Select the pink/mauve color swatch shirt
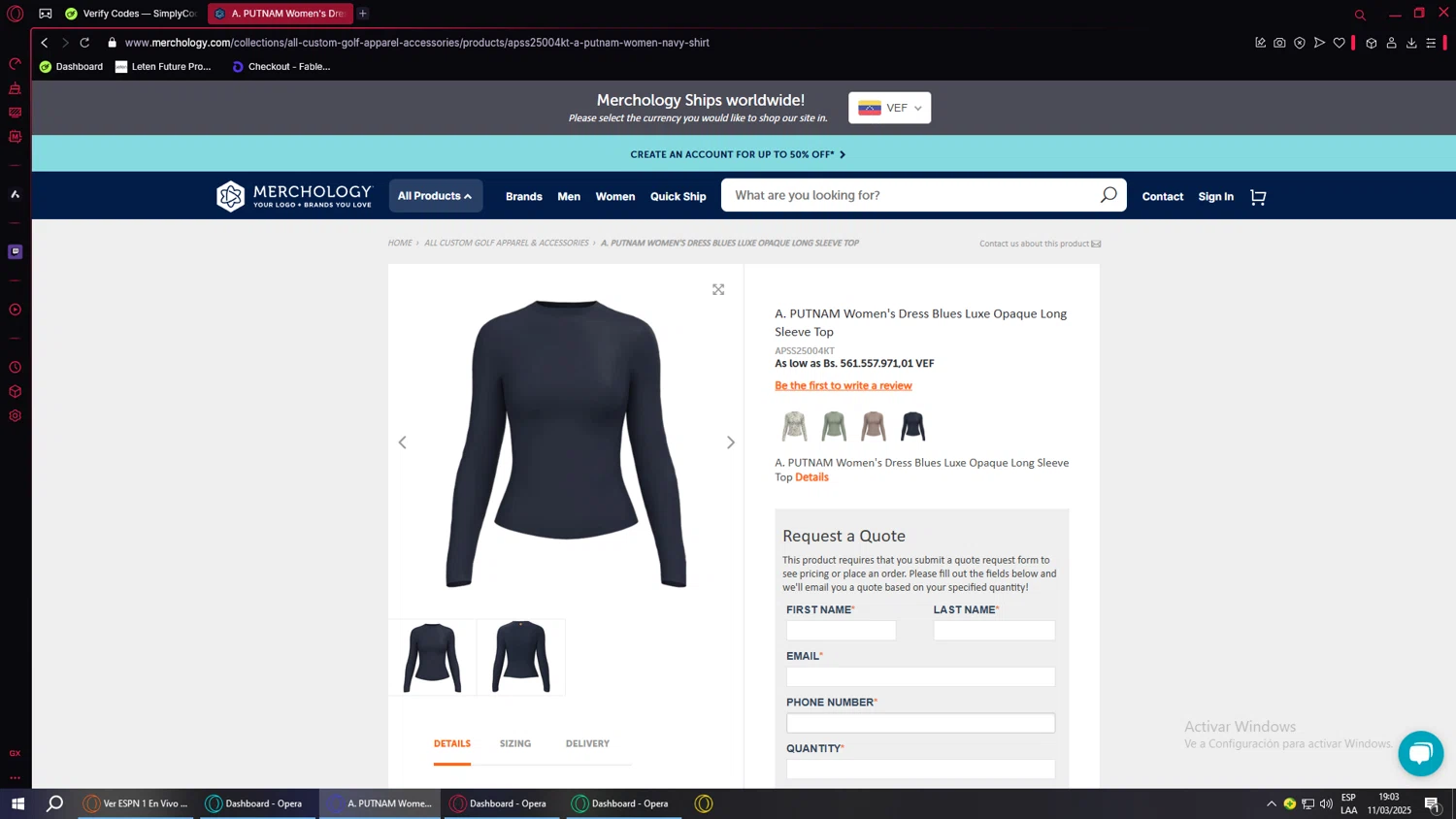This screenshot has height=819, width=1456. [874, 426]
